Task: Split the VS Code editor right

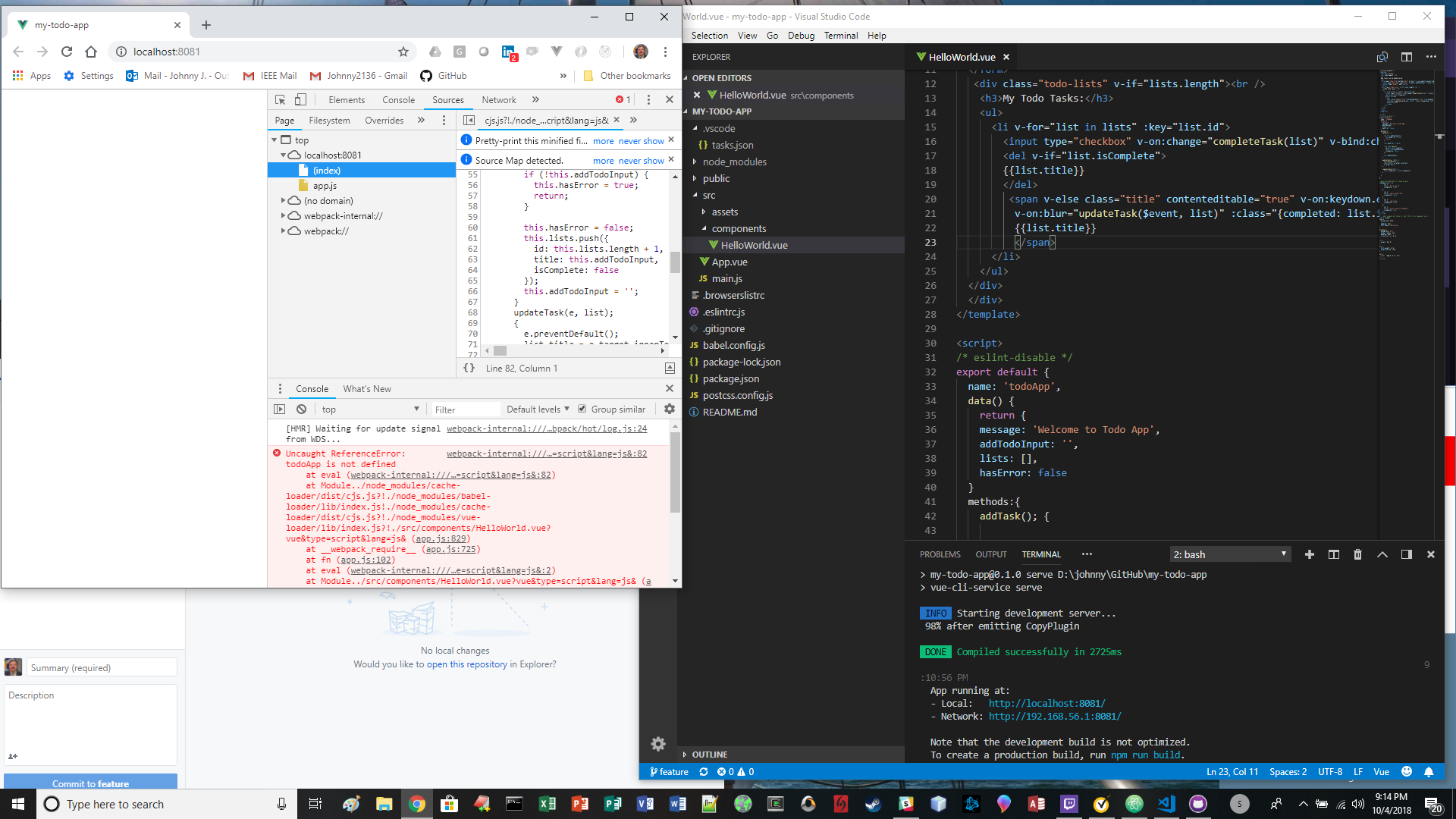Action: 1407,57
